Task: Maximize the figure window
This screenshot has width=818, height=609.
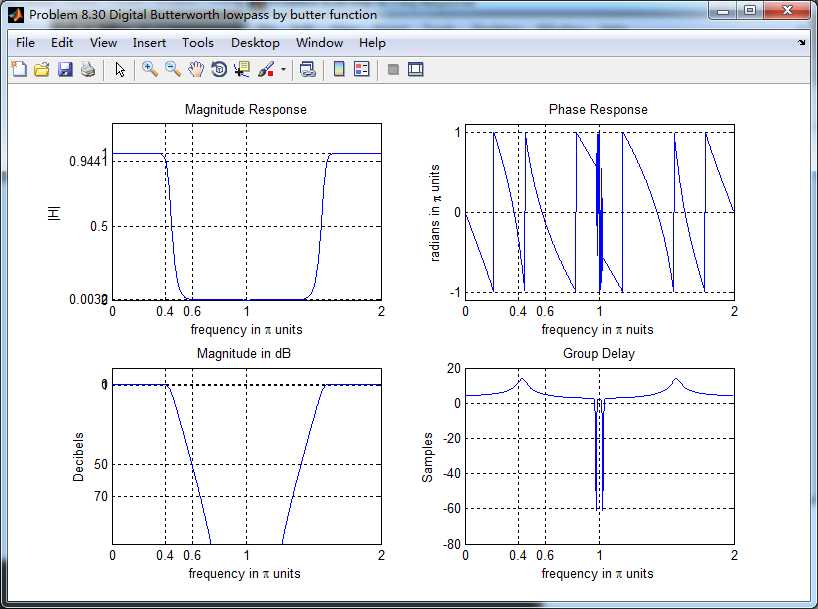Action: click(x=750, y=10)
